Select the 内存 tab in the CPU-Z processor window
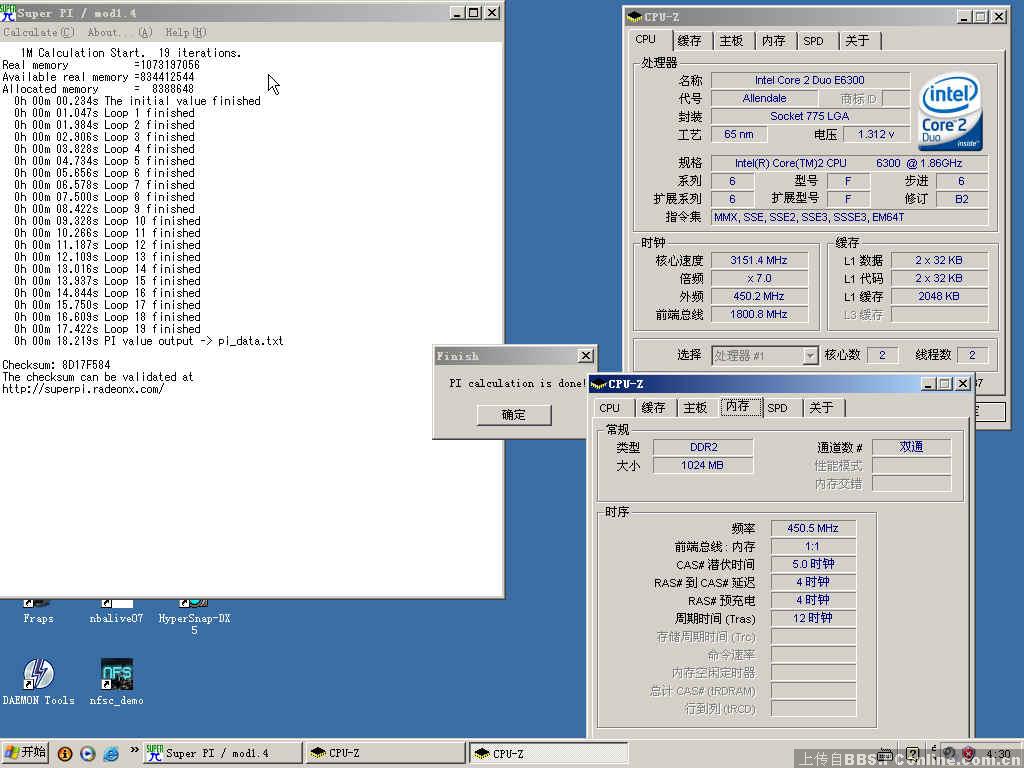Screen dimensions: 1024x768 point(774,40)
